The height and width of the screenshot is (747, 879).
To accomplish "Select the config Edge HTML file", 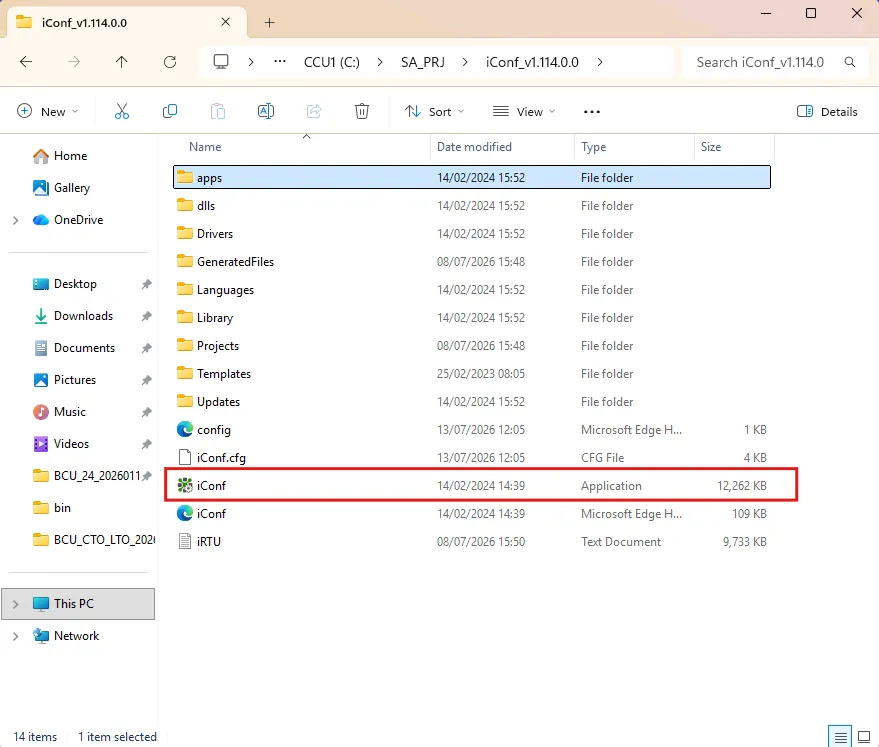I will click(x=472, y=429).
